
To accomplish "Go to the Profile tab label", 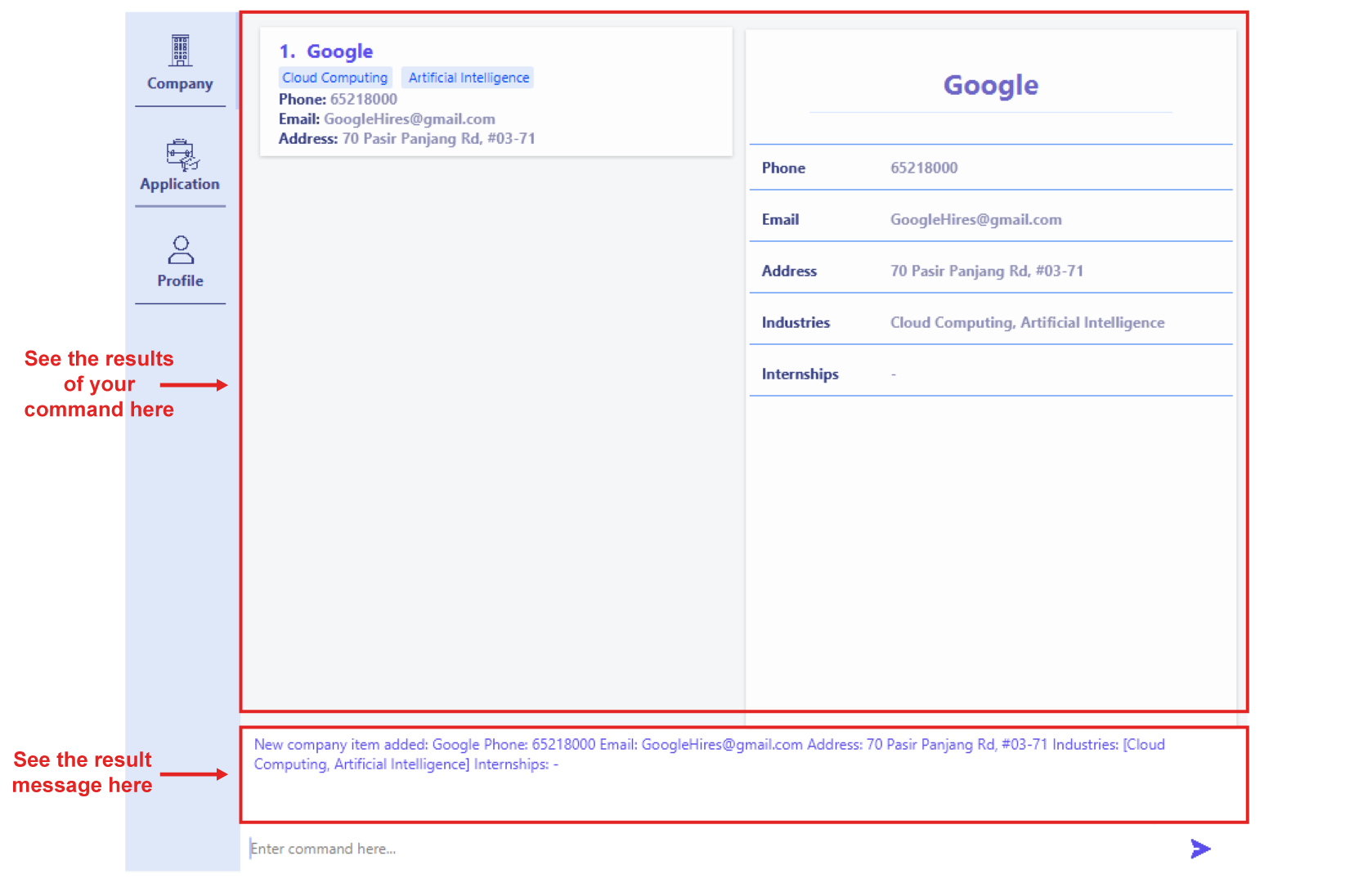I will click(x=180, y=280).
